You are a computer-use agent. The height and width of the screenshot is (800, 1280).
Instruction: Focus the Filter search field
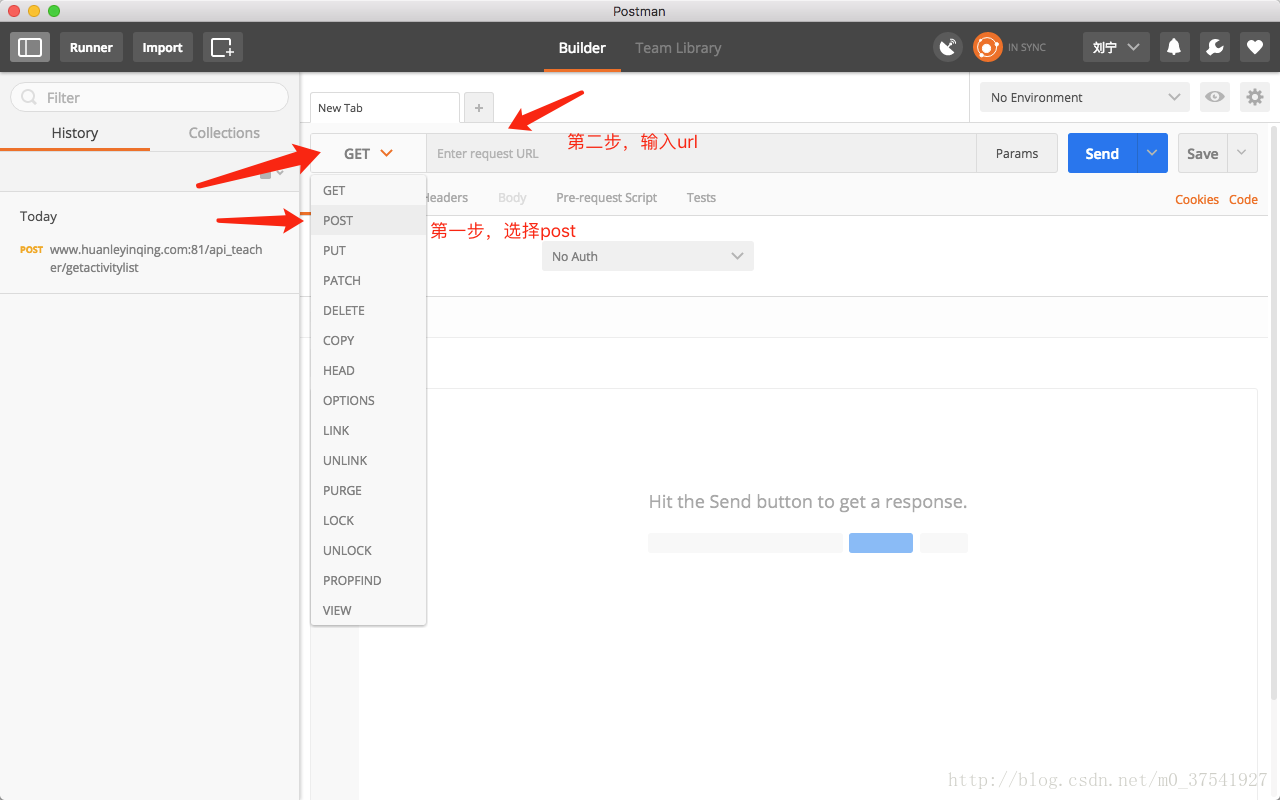click(149, 98)
